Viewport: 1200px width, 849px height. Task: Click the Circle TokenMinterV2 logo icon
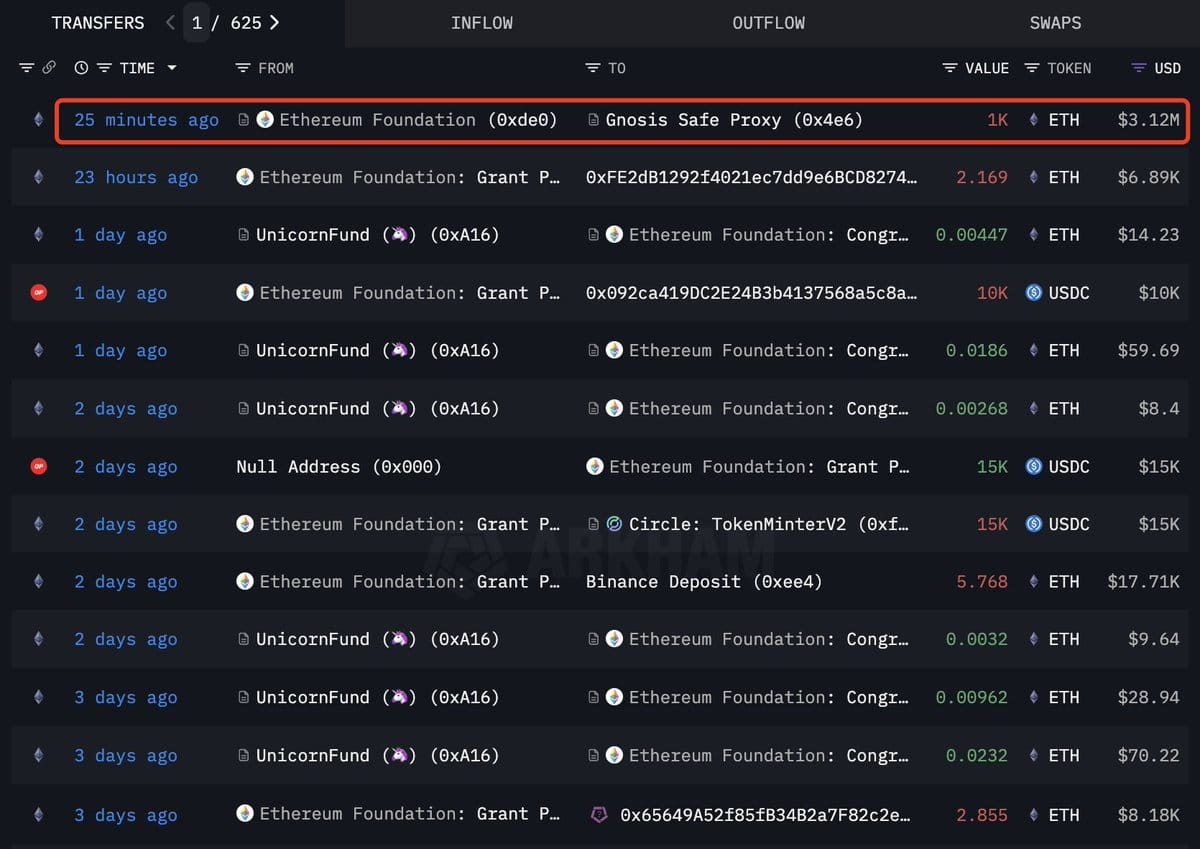(614, 524)
